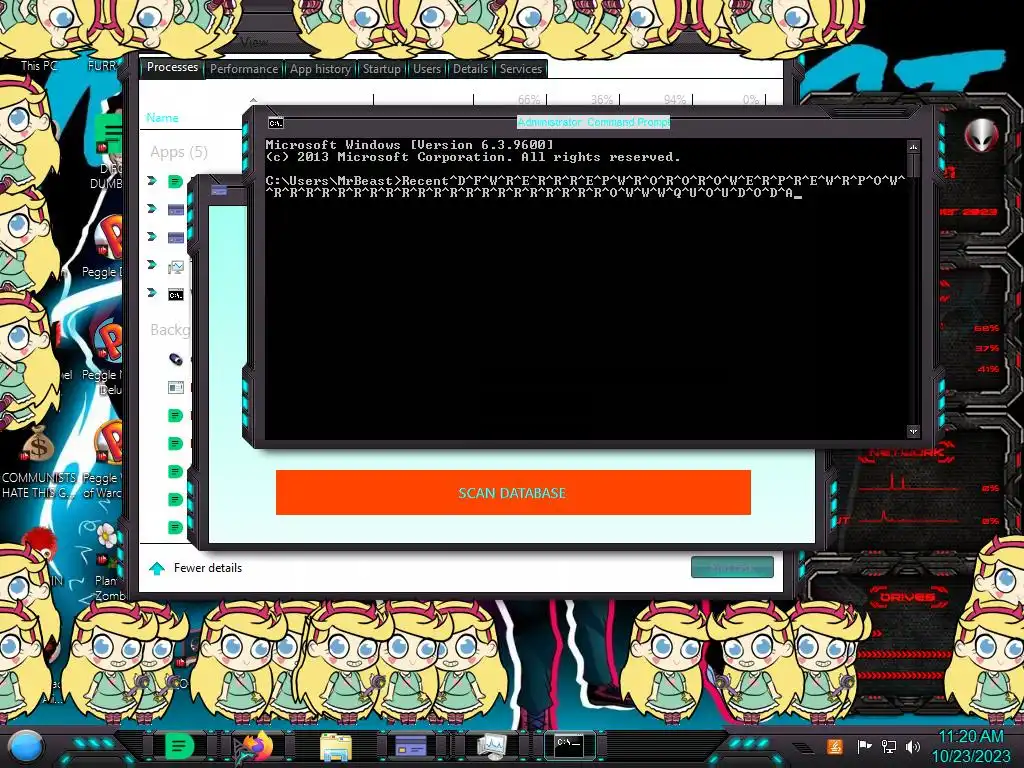The width and height of the screenshot is (1024, 768).
Task: Sort by the 66% CPU column header
Action: 529,100
